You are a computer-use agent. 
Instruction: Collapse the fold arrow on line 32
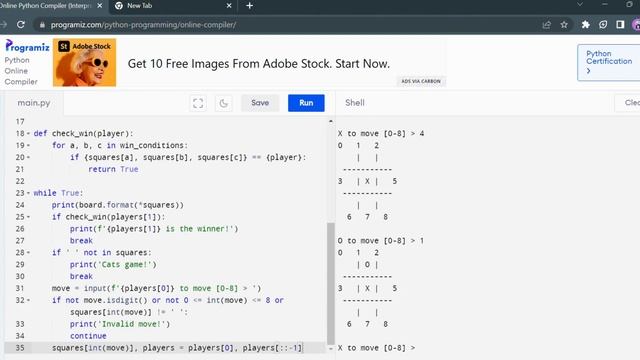(x=28, y=300)
